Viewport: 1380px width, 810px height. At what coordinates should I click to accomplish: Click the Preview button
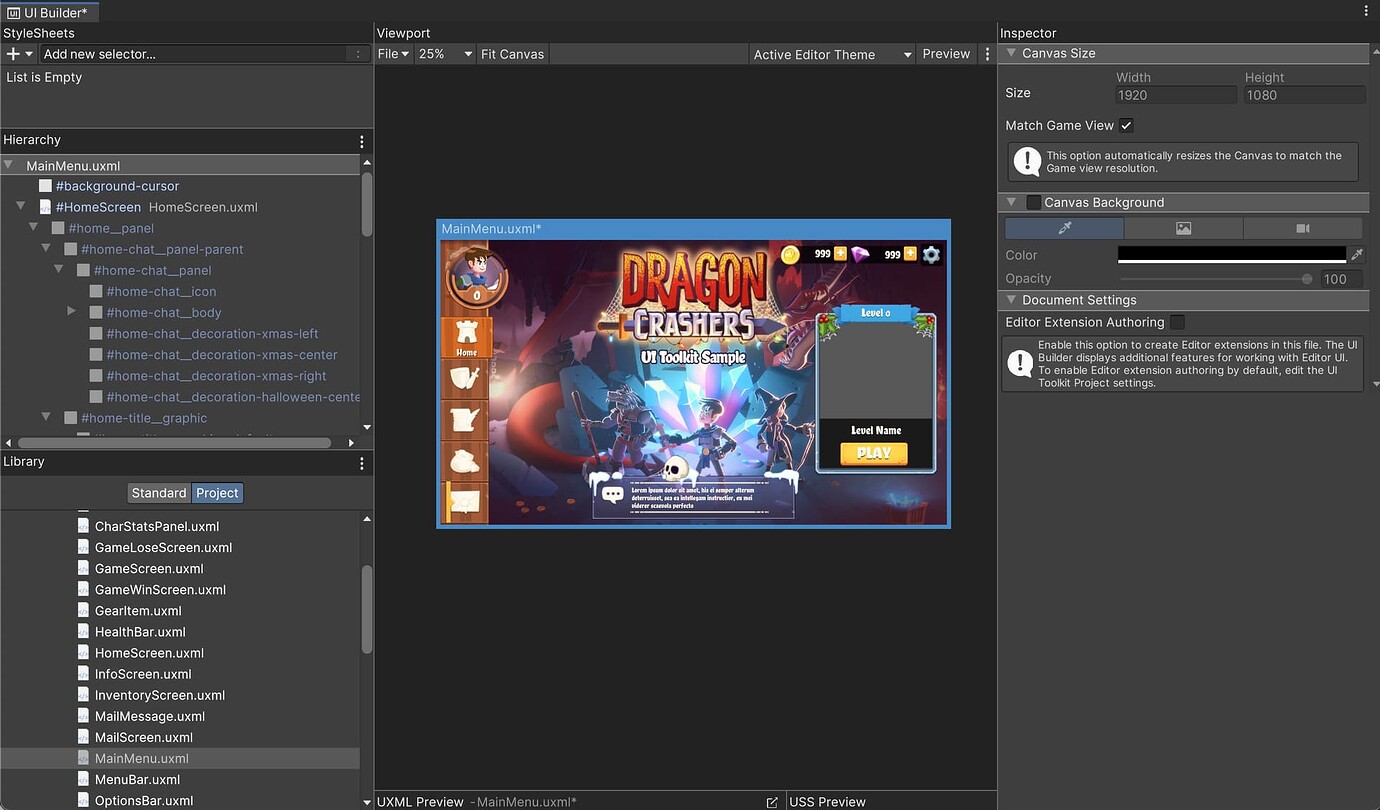pos(945,54)
